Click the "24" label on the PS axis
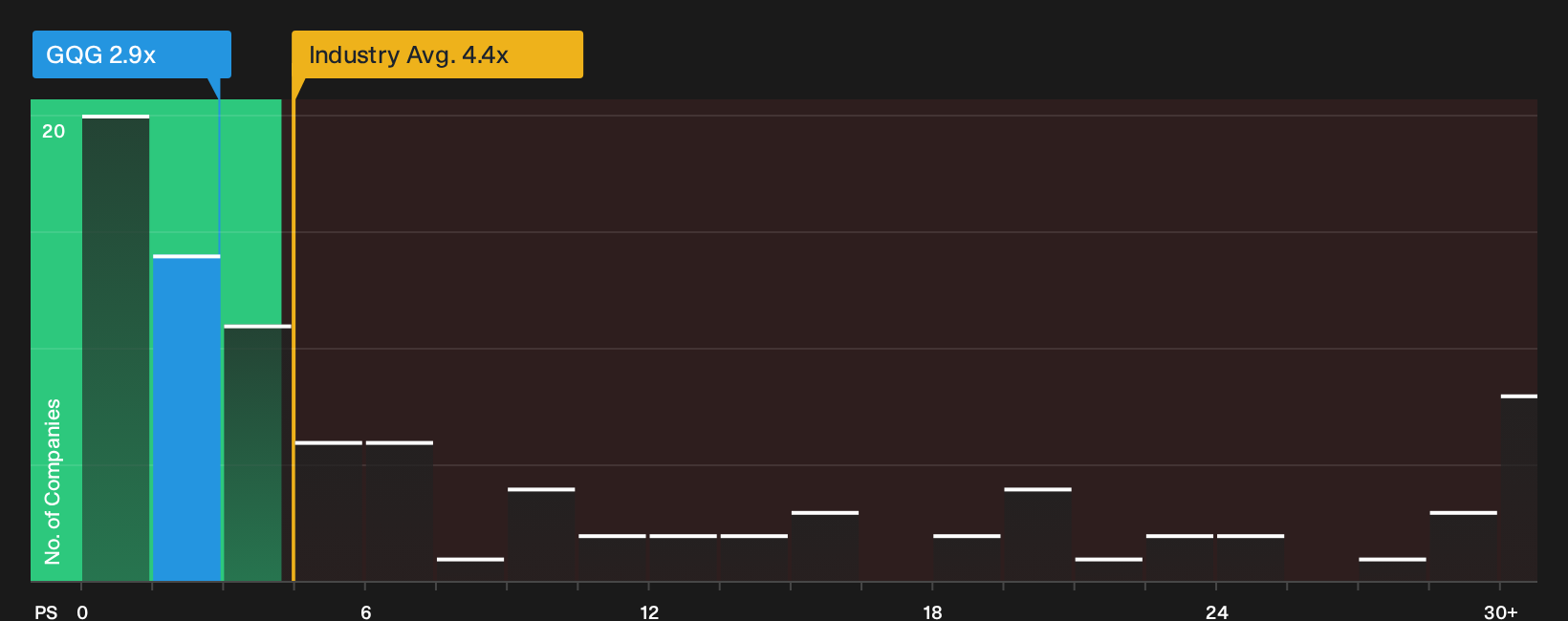This screenshot has height=621, width=1568. 1216,612
